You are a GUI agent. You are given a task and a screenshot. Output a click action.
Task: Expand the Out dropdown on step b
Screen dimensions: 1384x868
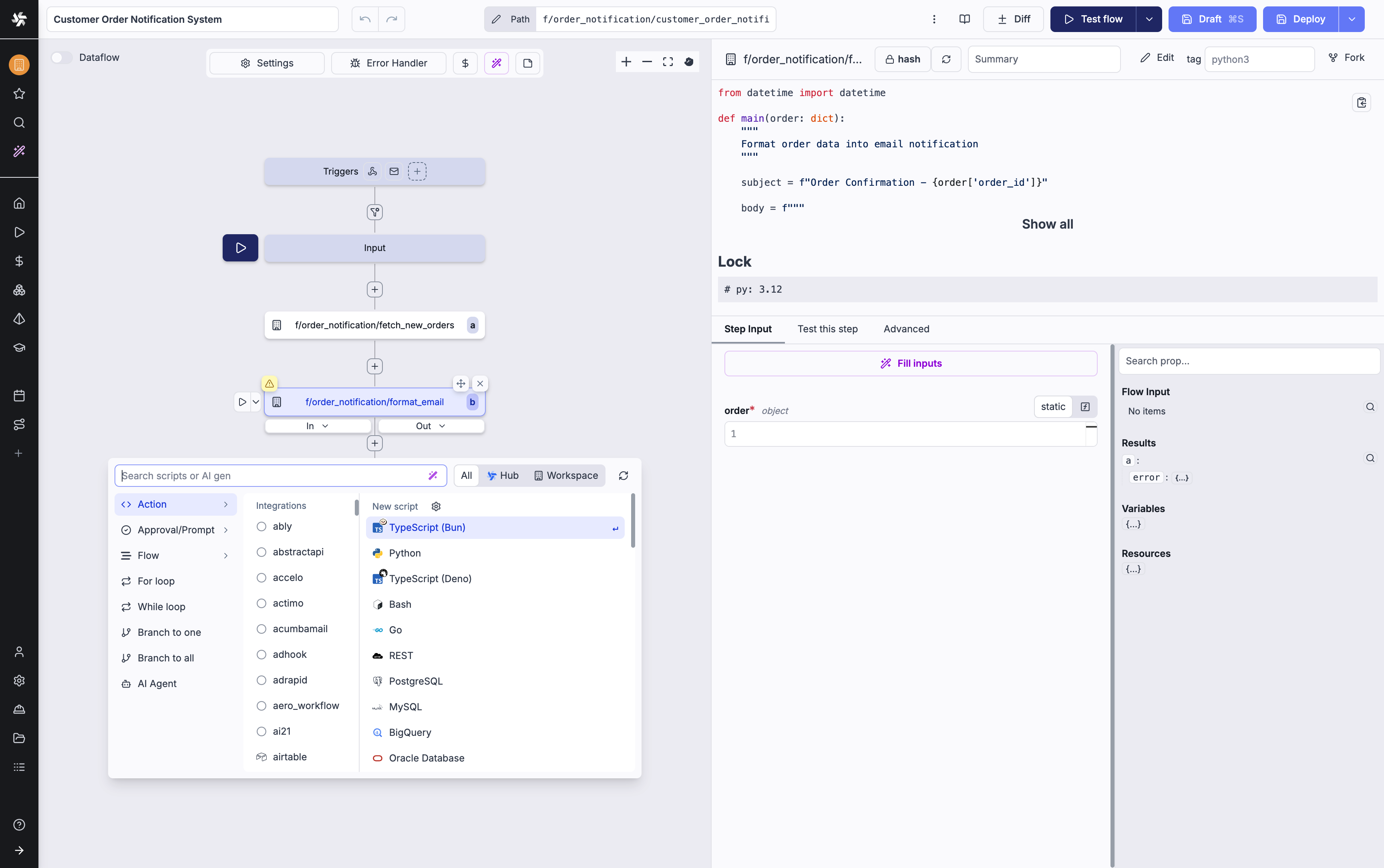tap(431, 426)
